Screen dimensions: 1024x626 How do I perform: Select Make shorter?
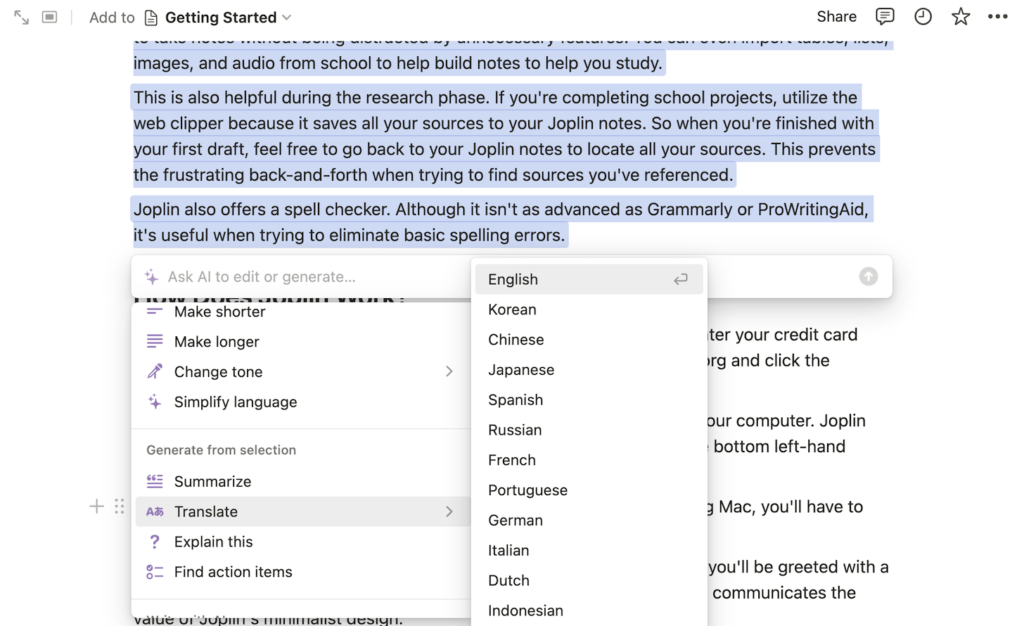[219, 311]
